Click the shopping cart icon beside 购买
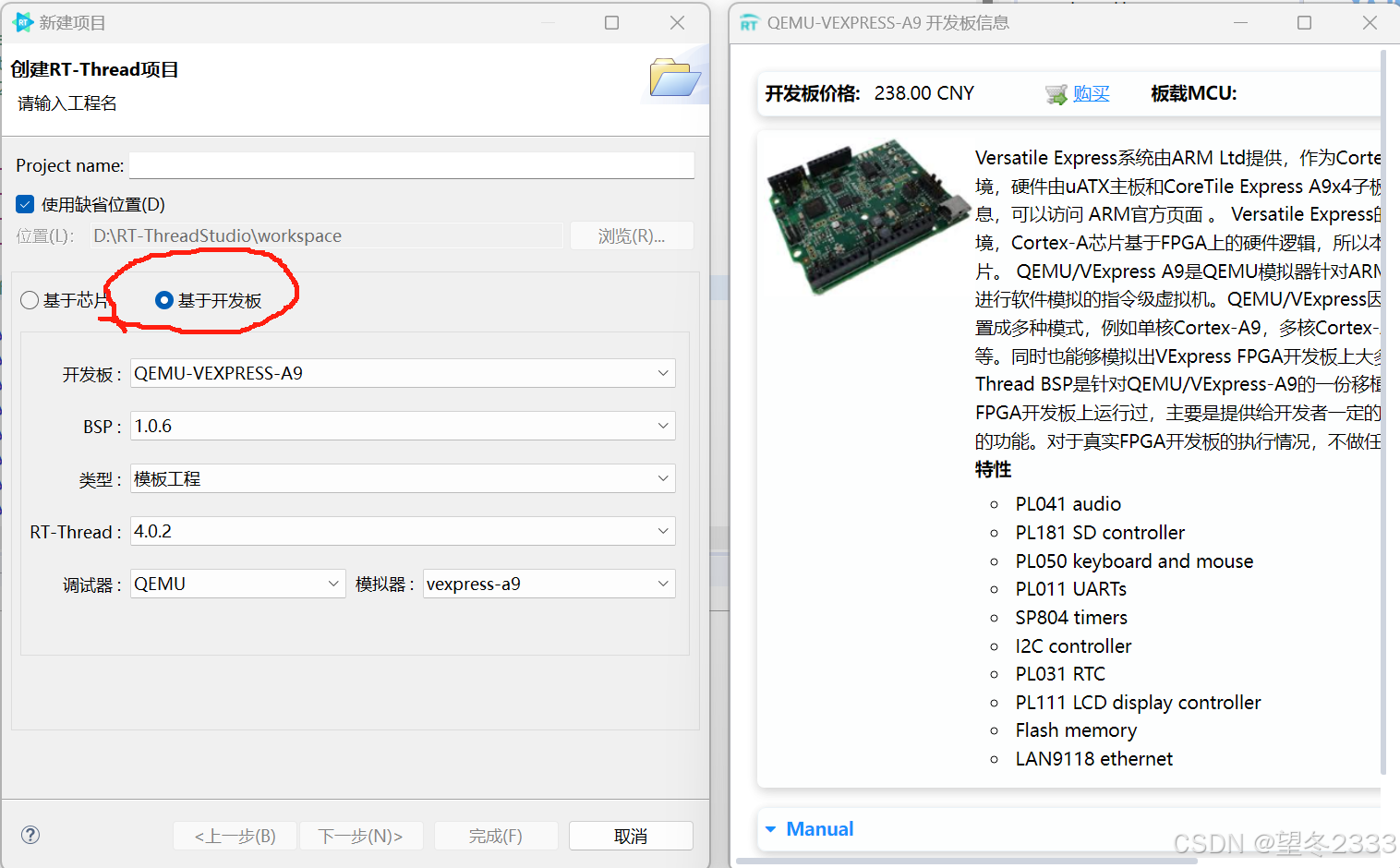The image size is (1400, 868). coord(1056,94)
